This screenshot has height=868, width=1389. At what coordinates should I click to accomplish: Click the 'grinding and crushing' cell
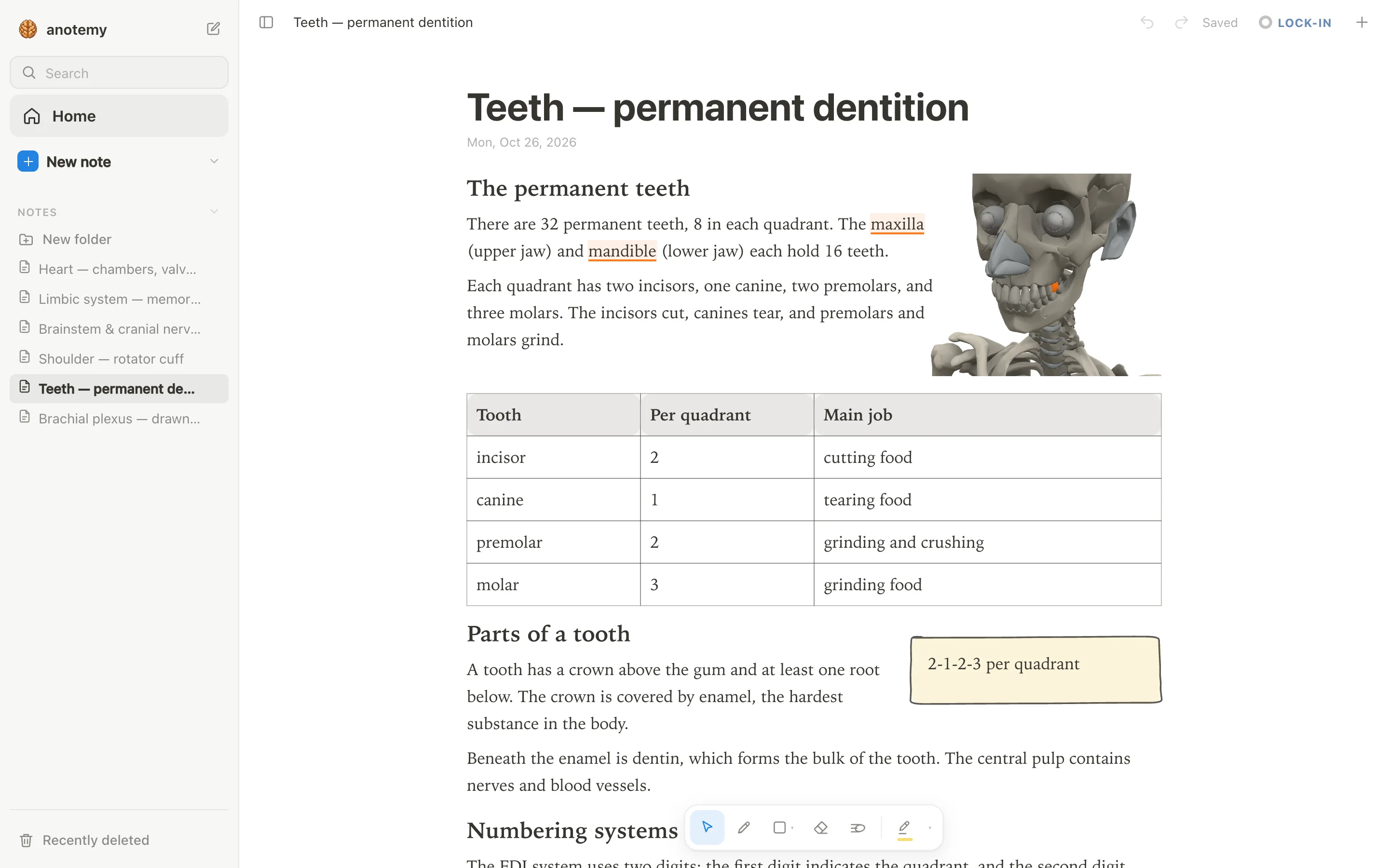(987, 542)
